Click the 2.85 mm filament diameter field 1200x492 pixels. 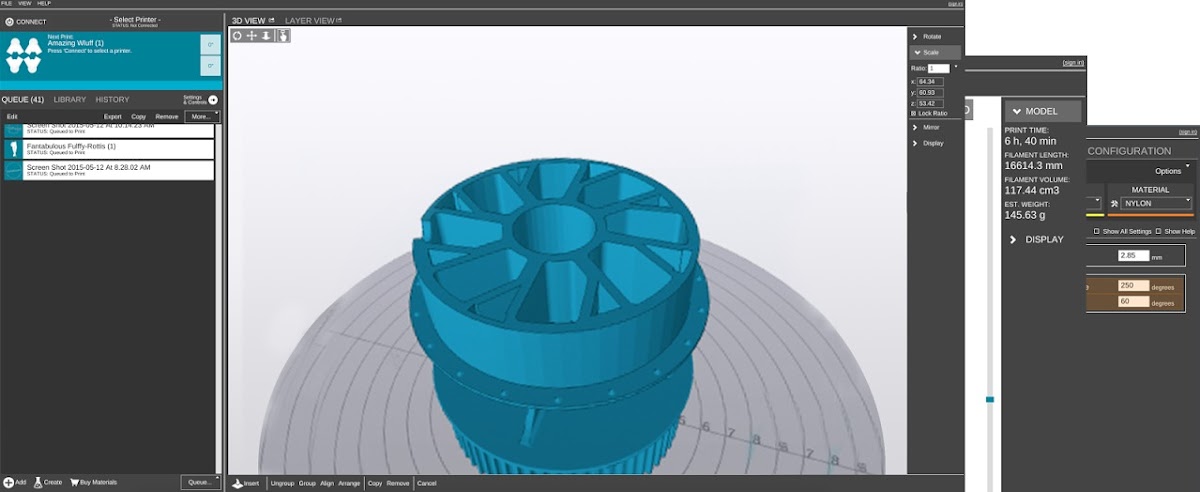tap(1133, 256)
